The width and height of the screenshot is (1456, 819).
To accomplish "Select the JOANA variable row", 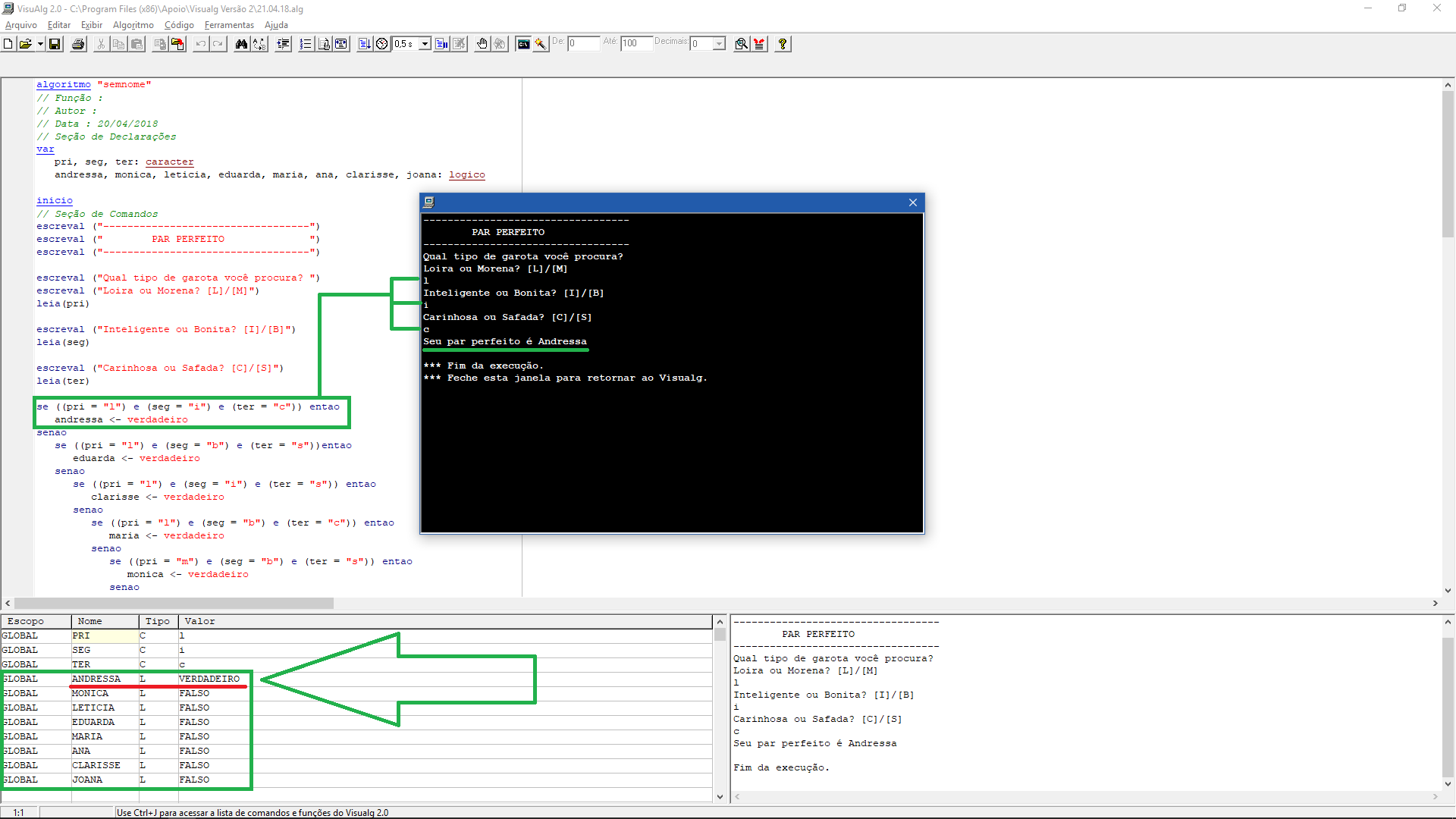I will coord(356,780).
